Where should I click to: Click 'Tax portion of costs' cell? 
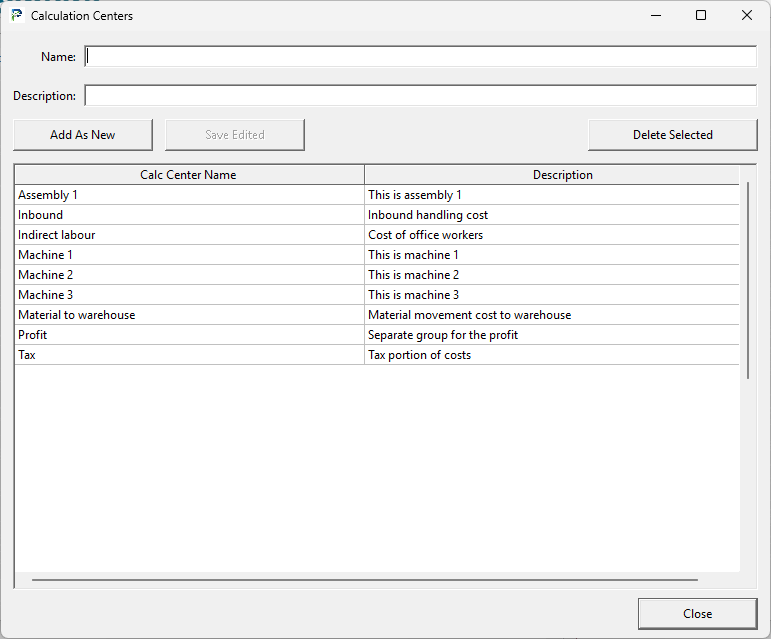pyautogui.click(x=552, y=355)
